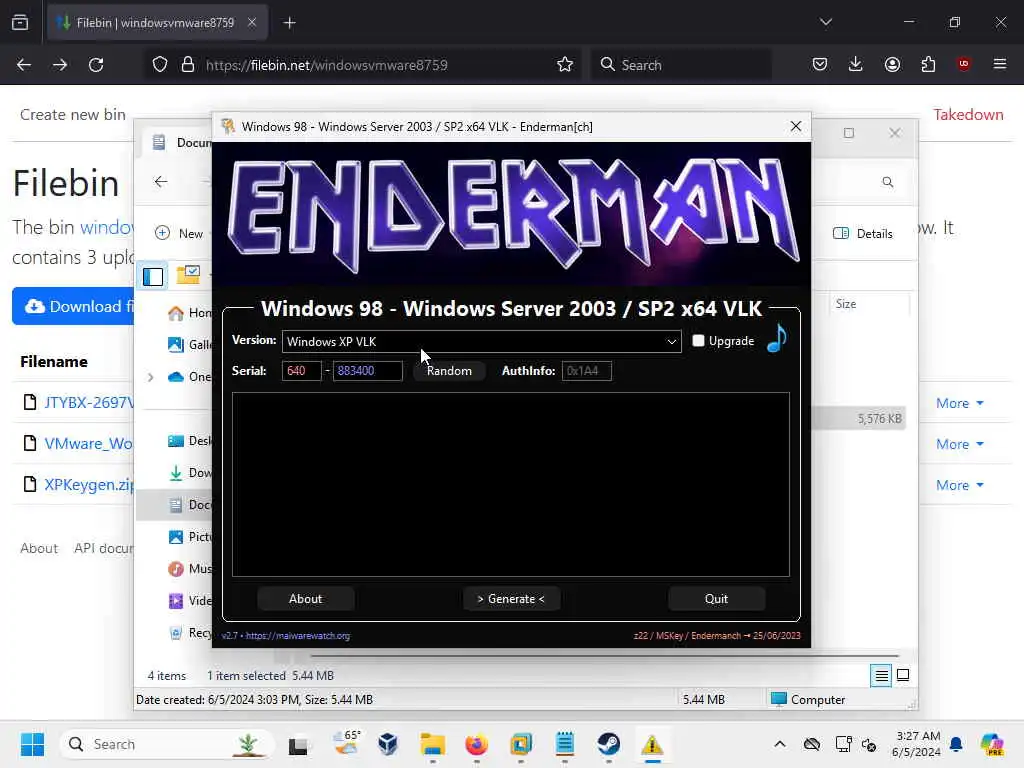
Task: Open Desktop folder in Explorer sidebar
Action: (x=189, y=441)
